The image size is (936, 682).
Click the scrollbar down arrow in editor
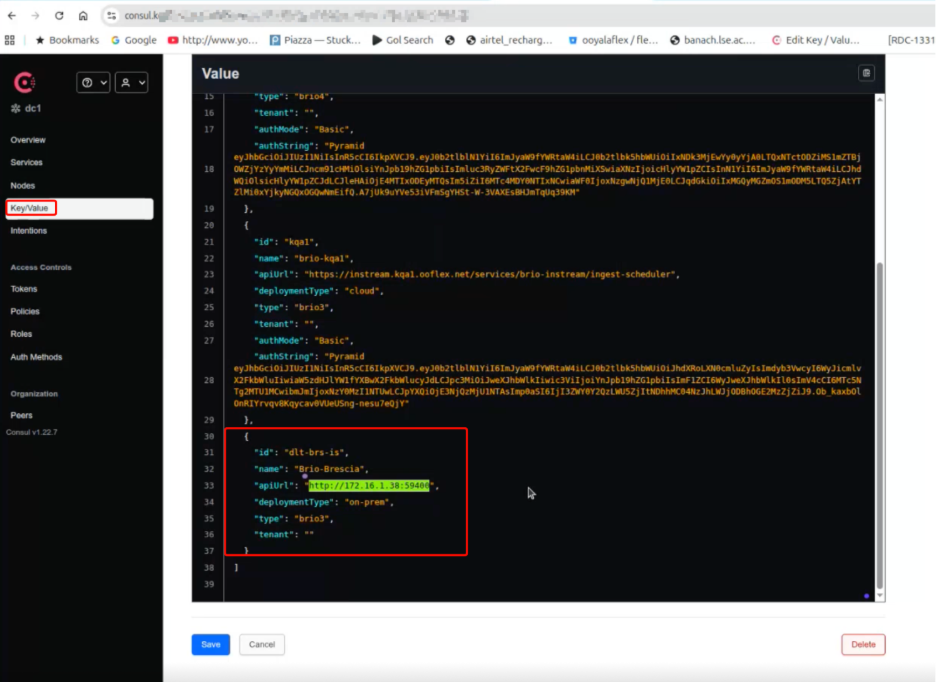tap(879, 595)
